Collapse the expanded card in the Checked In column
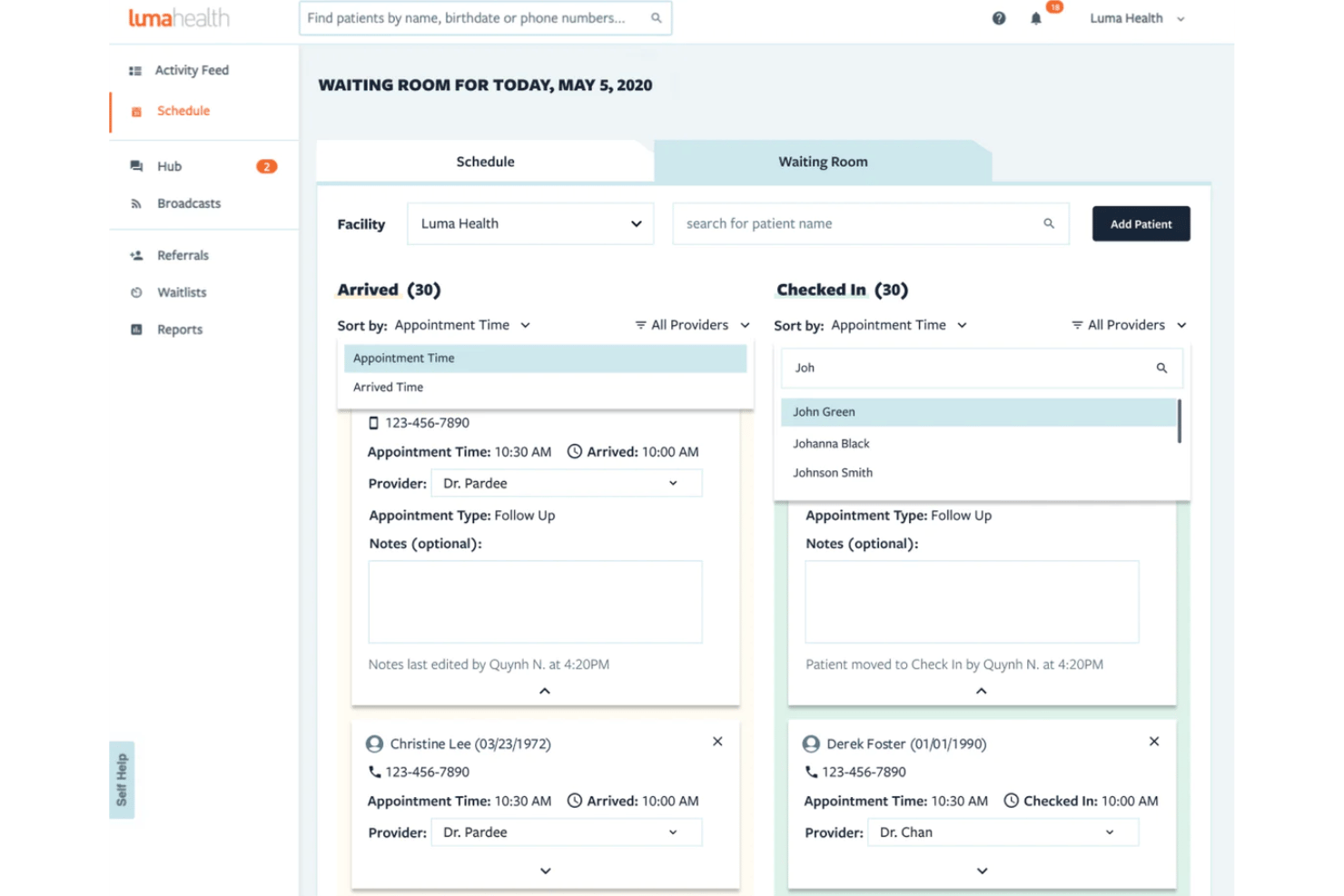 tap(982, 691)
